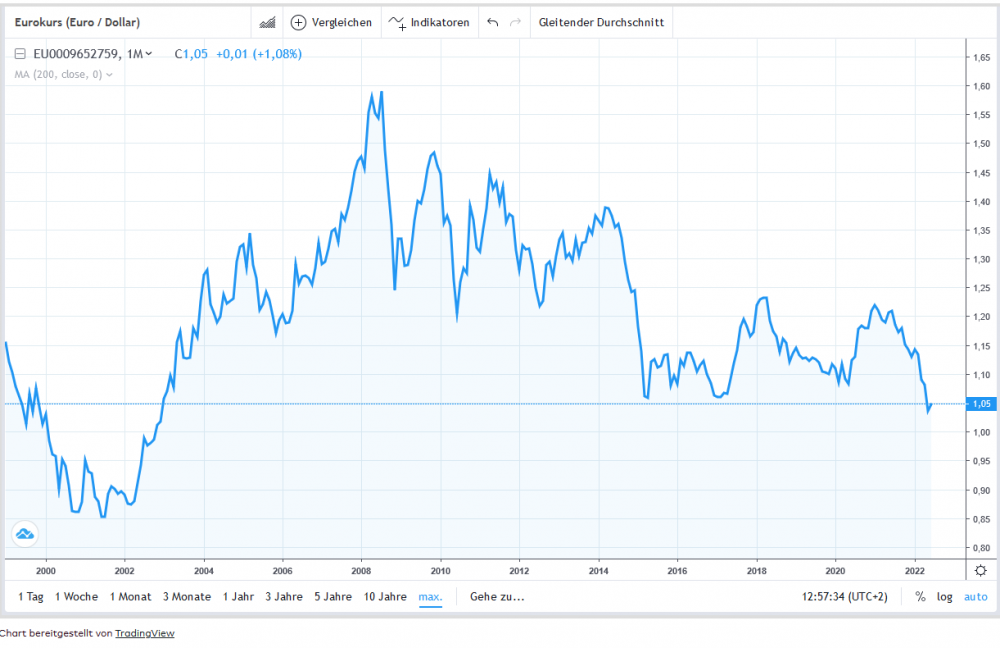Image resolution: width=1000 pixels, height=648 pixels.
Task: Set range to 1 Monat
Action: (131, 596)
